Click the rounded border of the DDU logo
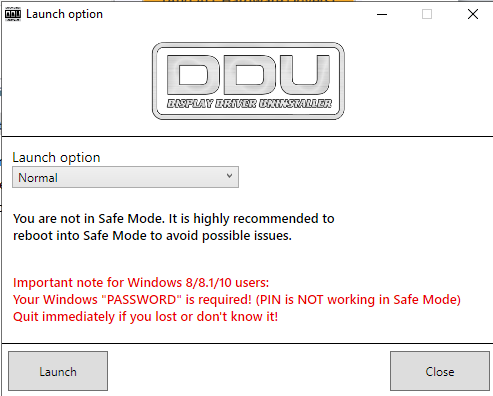The image size is (493, 396). pyautogui.click(x=248, y=45)
